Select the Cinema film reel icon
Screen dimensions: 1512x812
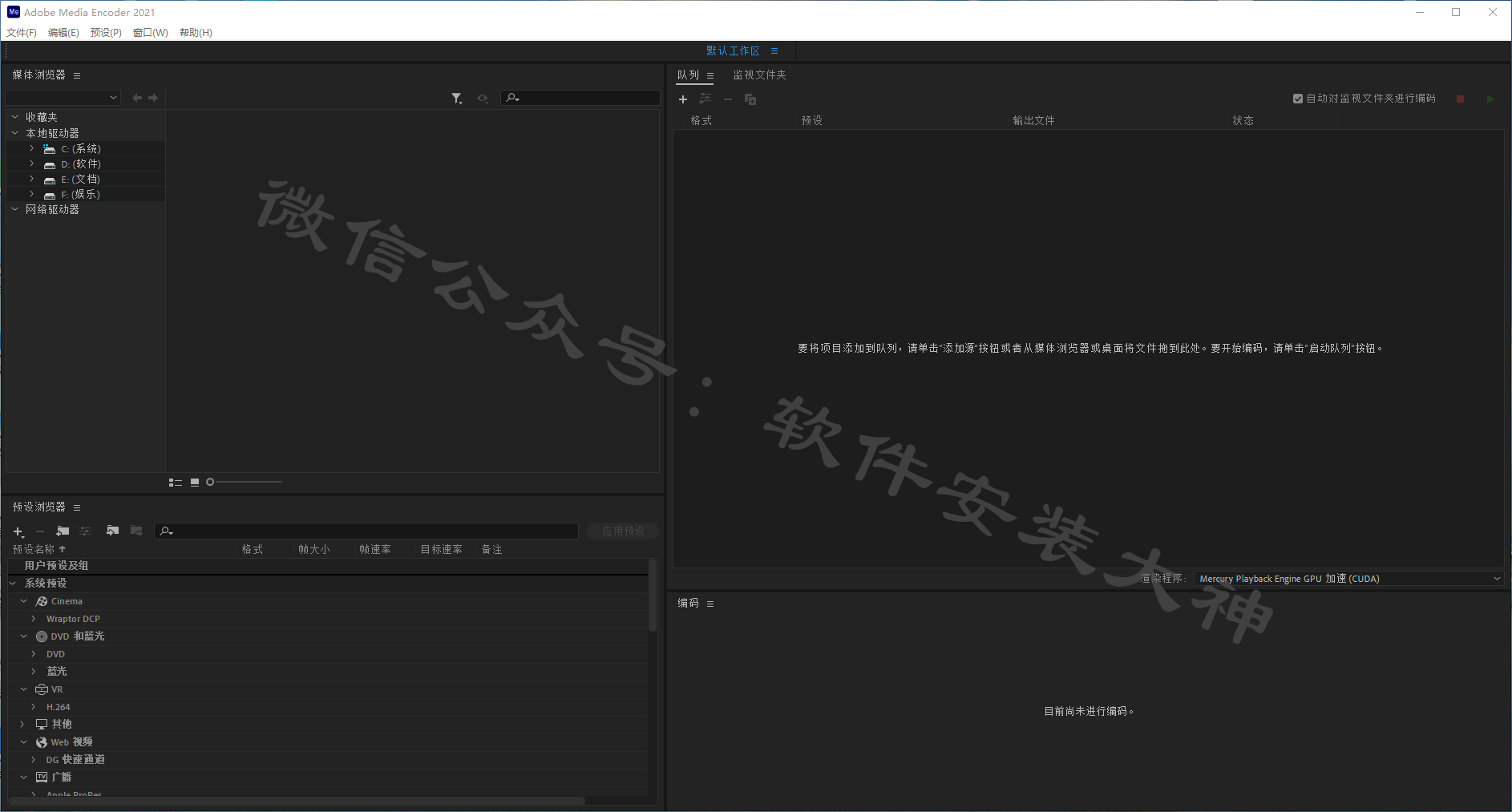click(x=42, y=601)
